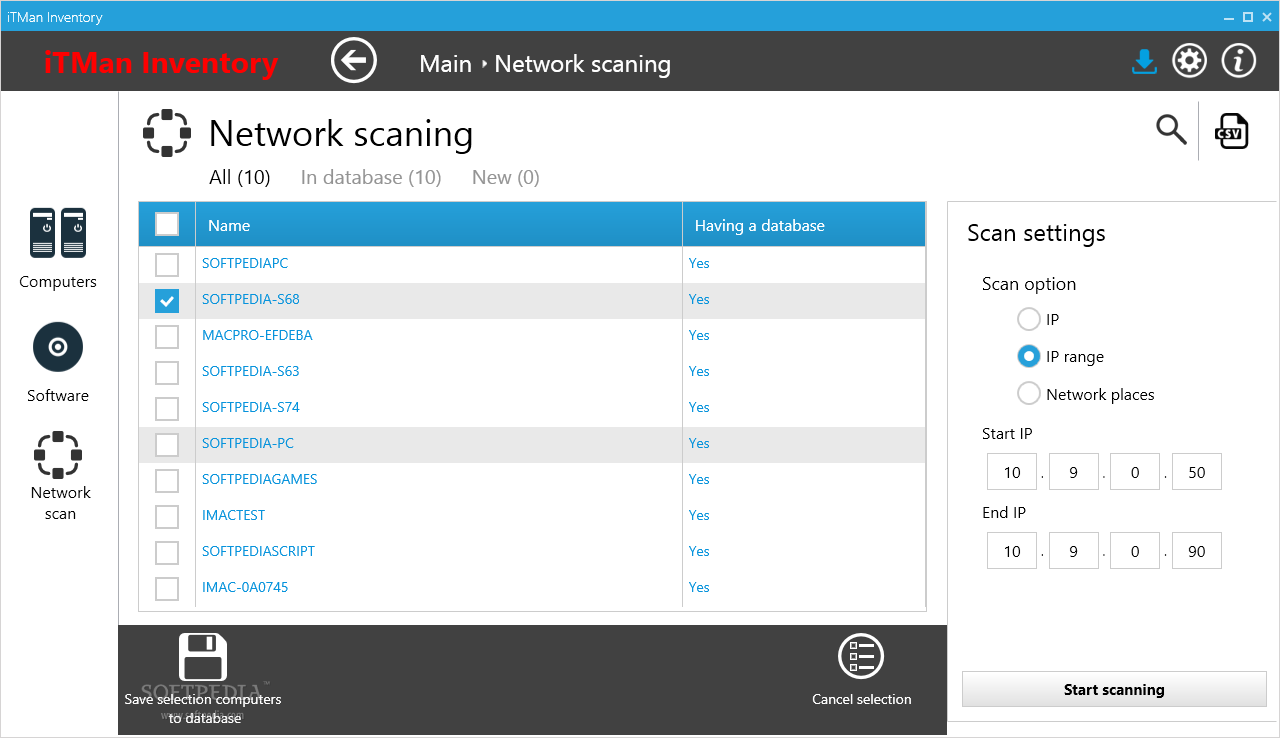Save selection computers to database
The width and height of the screenshot is (1280, 738).
pos(203,680)
